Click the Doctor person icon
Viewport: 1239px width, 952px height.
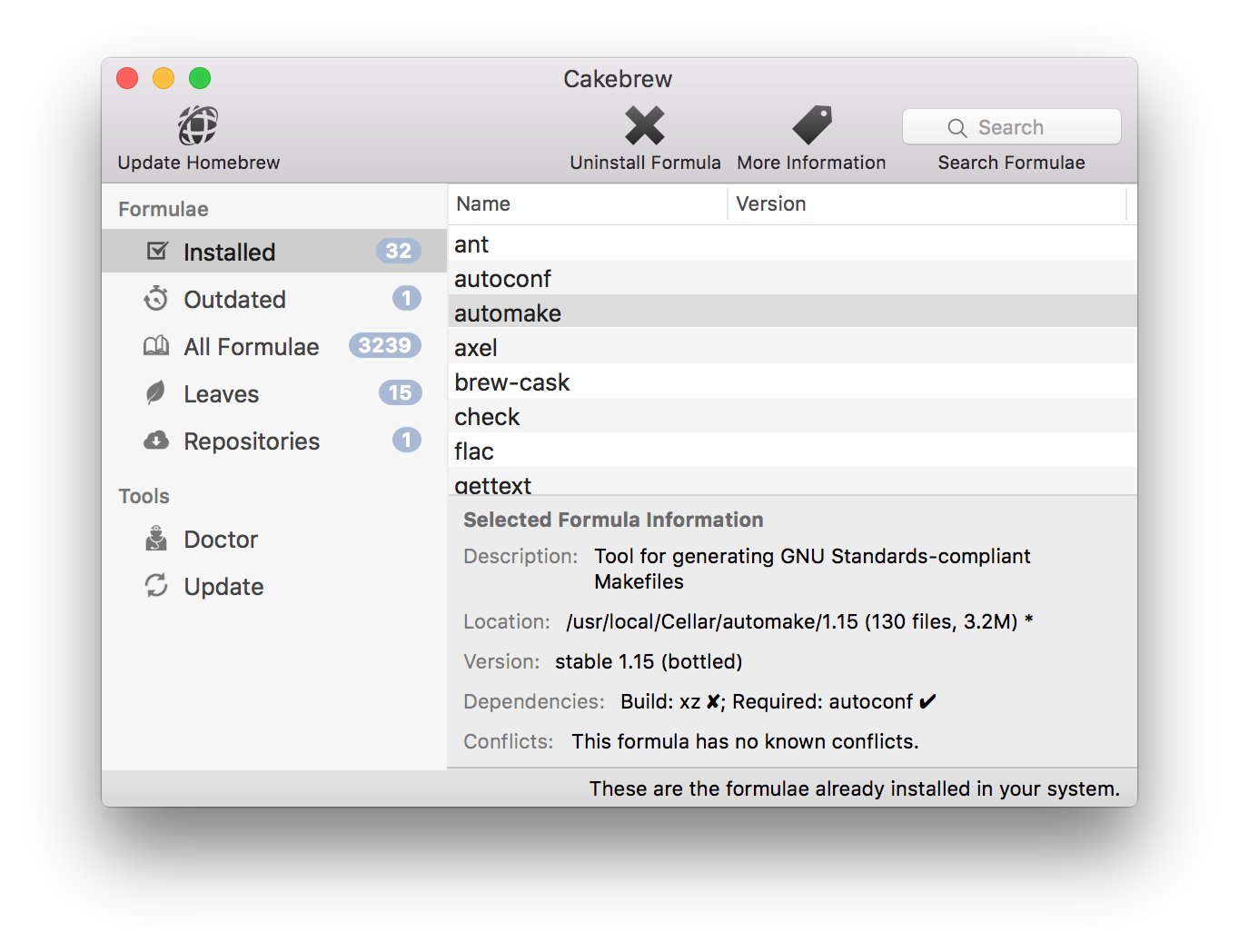coord(156,539)
